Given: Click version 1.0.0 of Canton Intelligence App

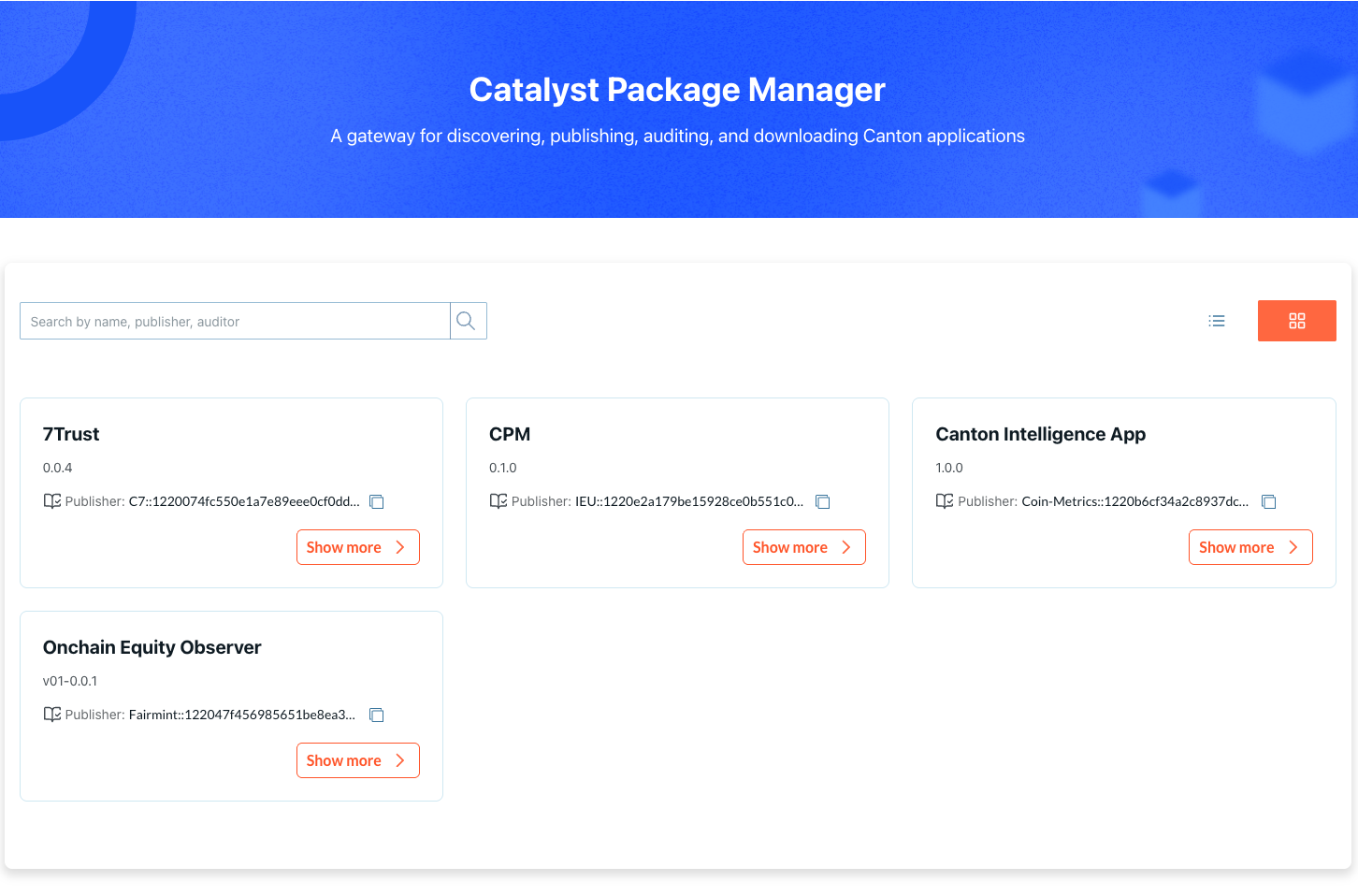Looking at the screenshot, I should (x=948, y=468).
